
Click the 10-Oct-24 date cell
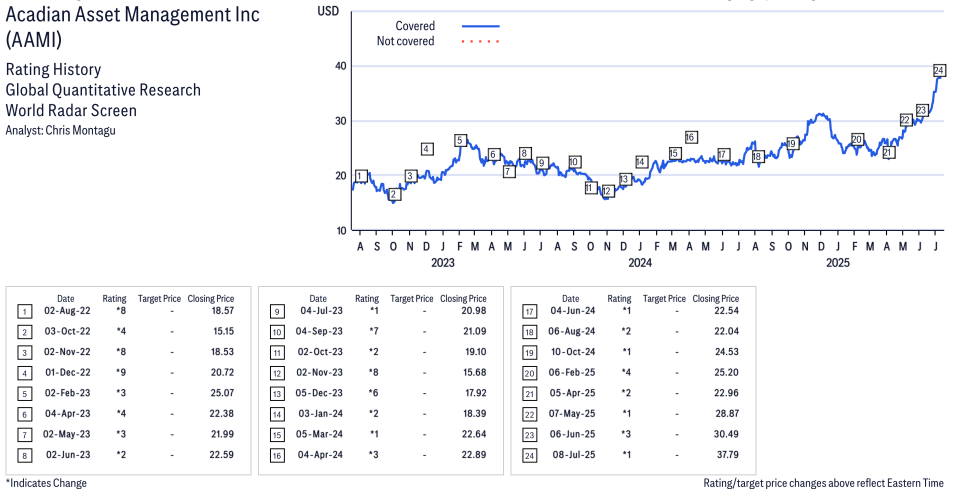tap(573, 351)
